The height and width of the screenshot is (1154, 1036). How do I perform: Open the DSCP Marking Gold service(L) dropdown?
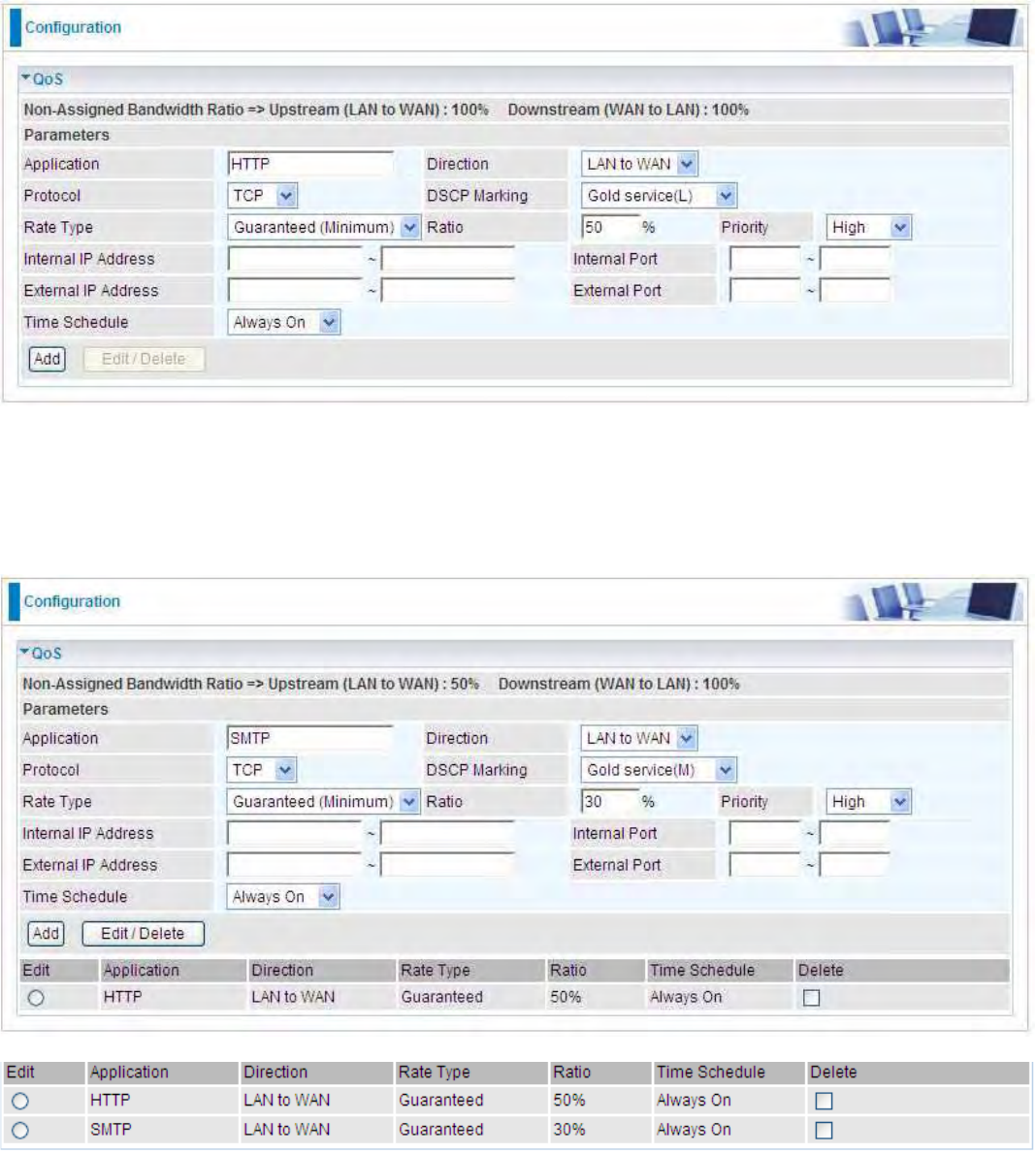659,196
